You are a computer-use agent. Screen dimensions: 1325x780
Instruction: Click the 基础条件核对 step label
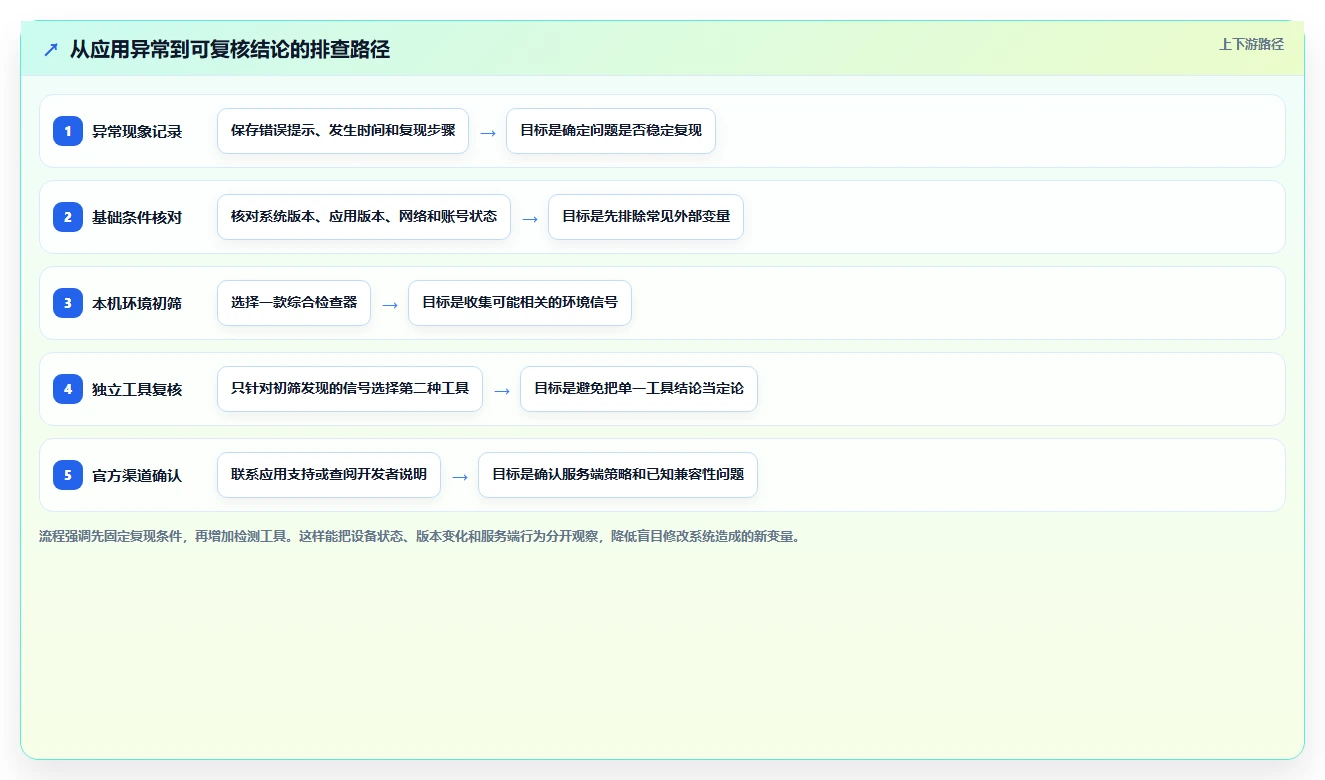pos(137,217)
